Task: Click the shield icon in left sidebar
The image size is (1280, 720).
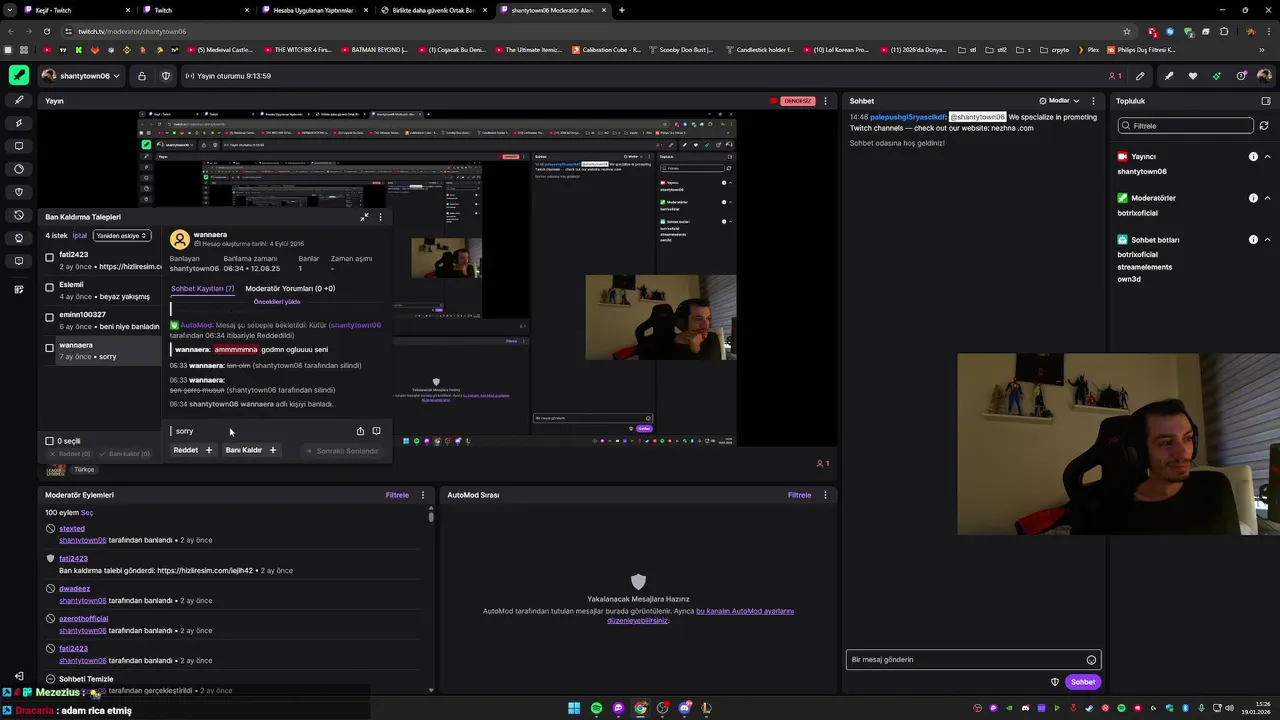Action: pyautogui.click(x=18, y=192)
